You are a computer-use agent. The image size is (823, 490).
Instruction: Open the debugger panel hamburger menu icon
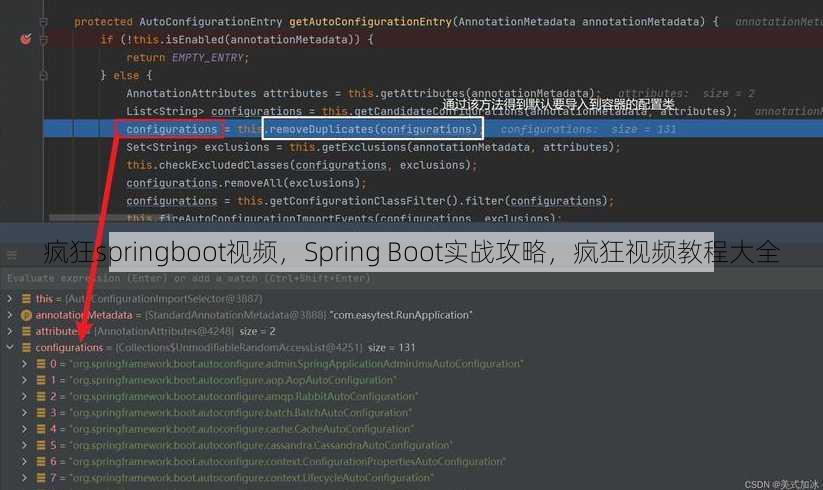click(x=12, y=255)
